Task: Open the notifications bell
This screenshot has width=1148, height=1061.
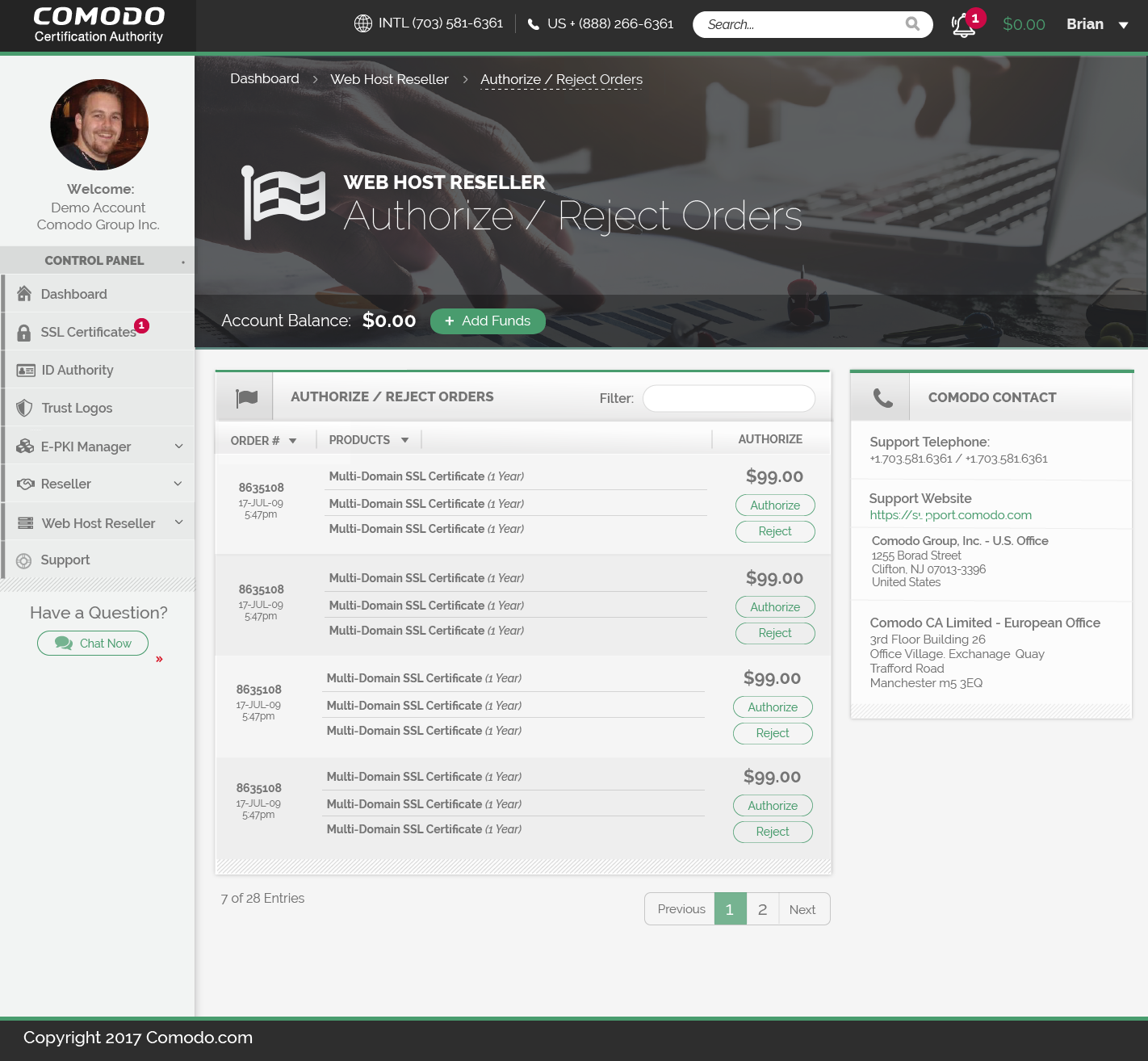Action: coord(963,25)
